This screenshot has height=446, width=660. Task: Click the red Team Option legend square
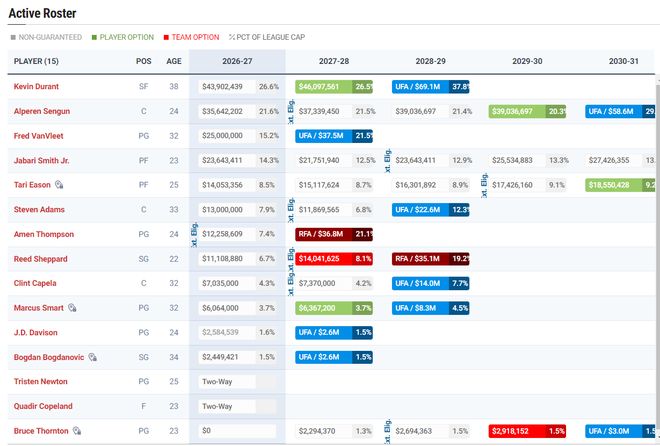point(166,37)
